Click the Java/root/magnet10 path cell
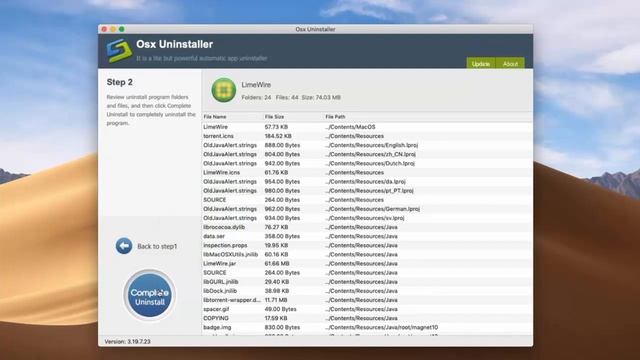This screenshot has width=640, height=360. click(x=382, y=327)
